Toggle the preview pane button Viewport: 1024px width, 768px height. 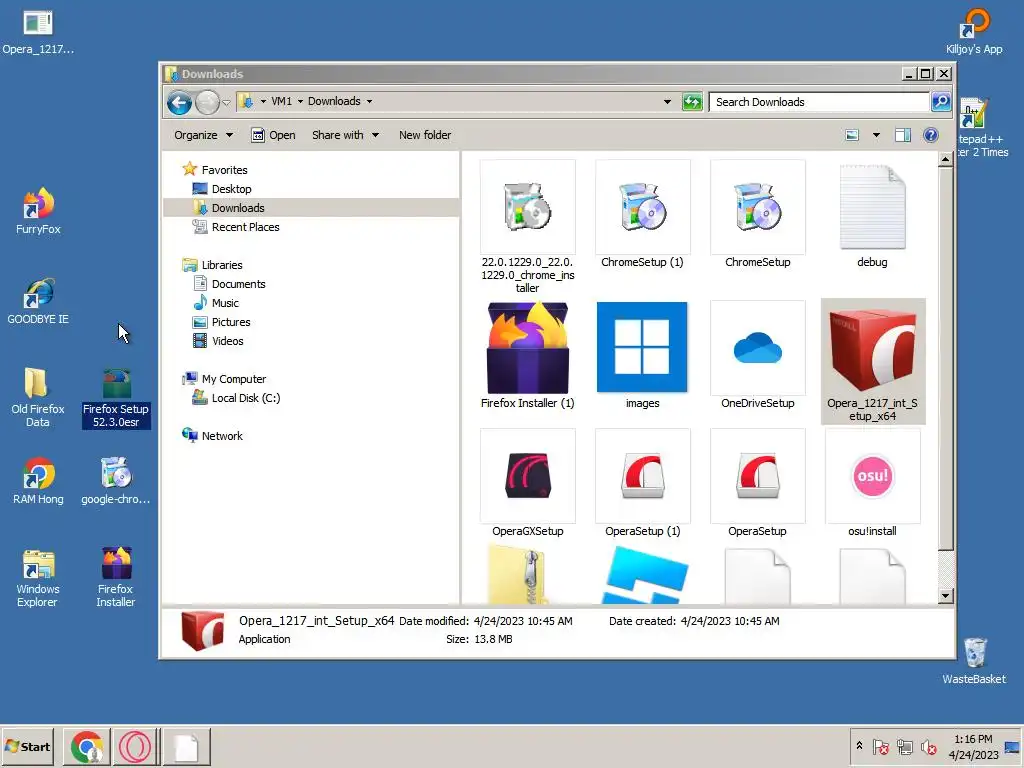tap(903, 135)
